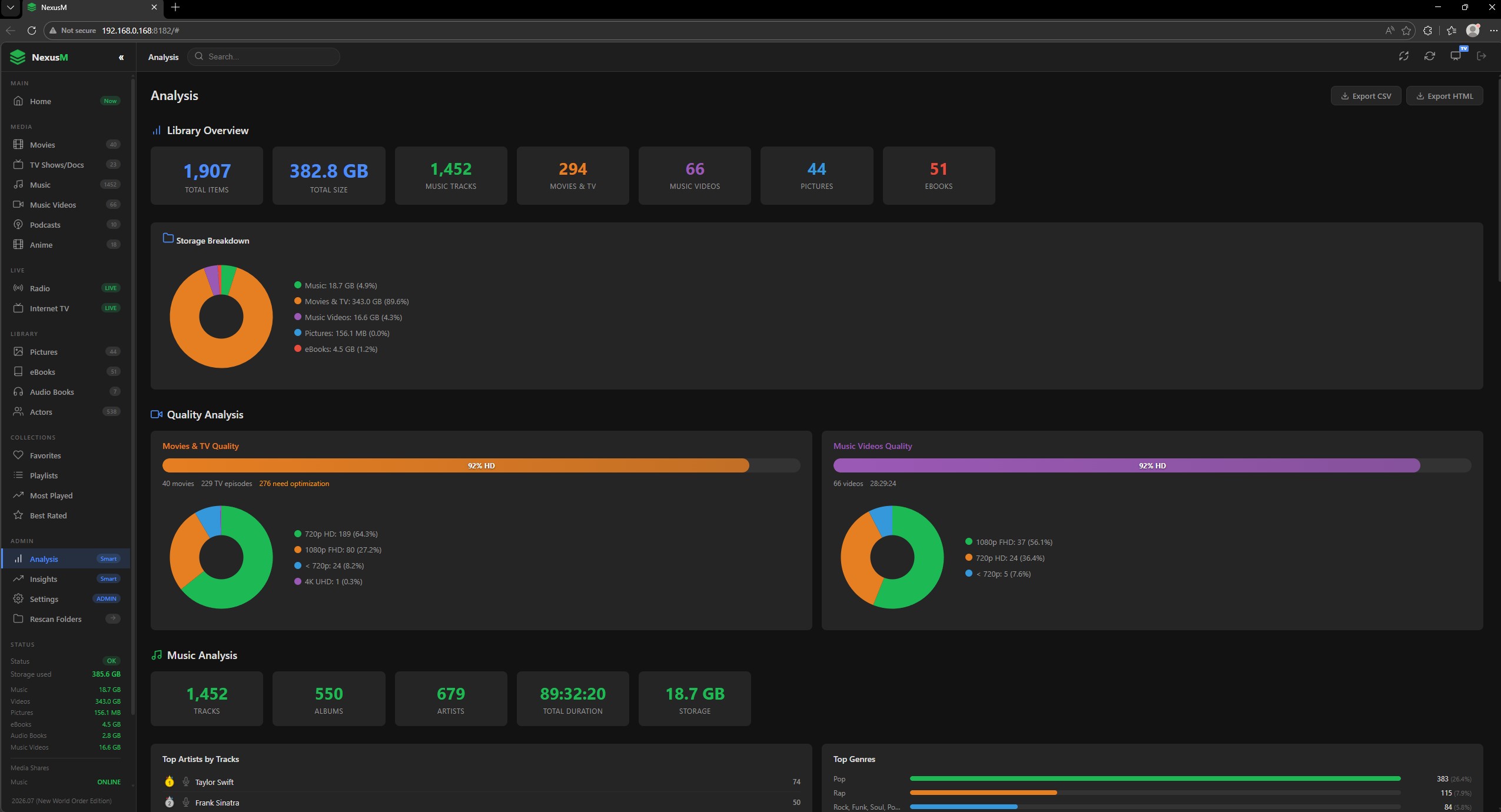Viewport: 1501px width, 812px height.
Task: Switch to the Insights Smart section
Action: point(44,579)
